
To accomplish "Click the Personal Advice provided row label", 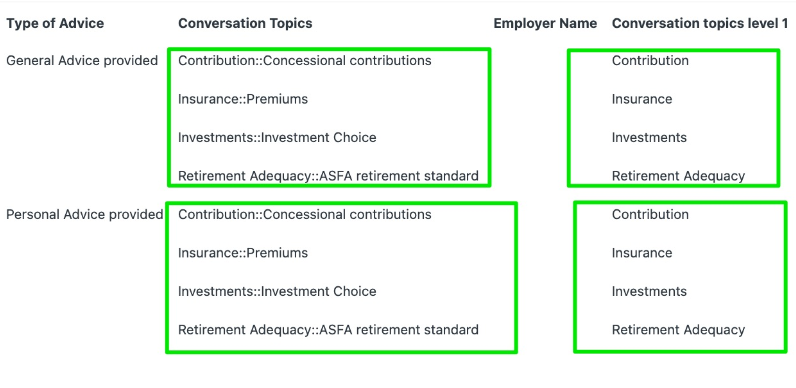I will tap(84, 214).
